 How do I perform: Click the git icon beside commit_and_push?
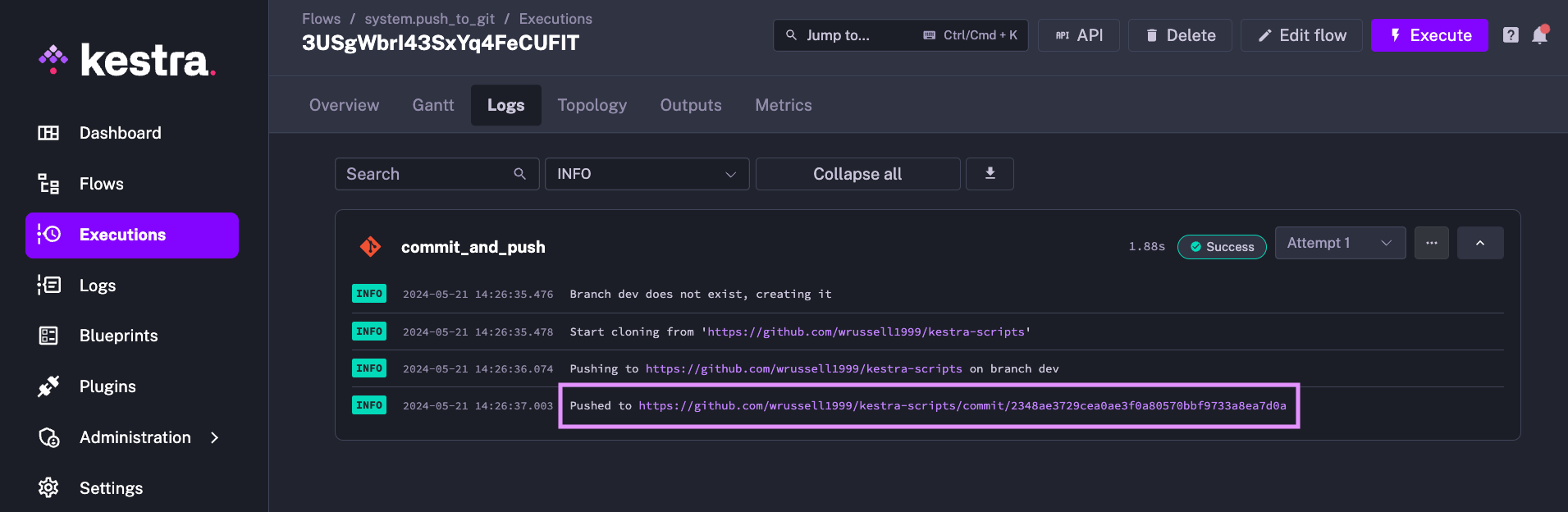tap(370, 246)
